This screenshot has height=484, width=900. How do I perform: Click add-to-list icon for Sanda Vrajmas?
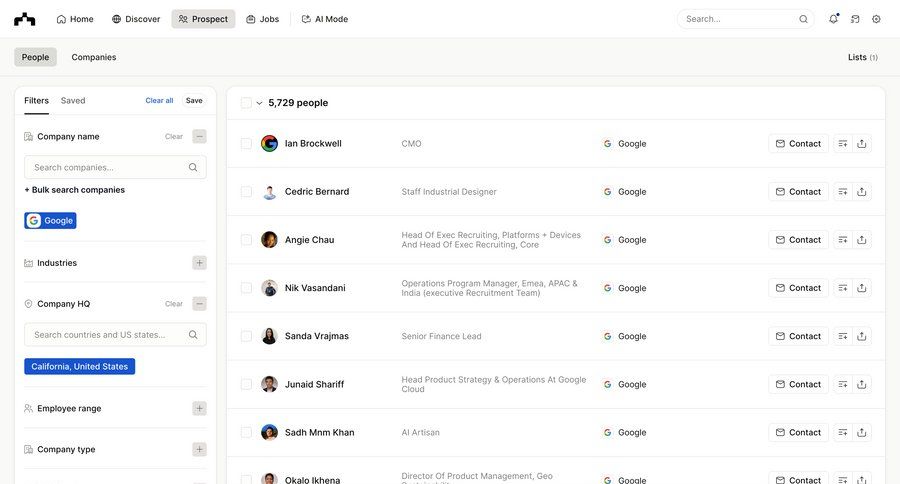point(843,336)
